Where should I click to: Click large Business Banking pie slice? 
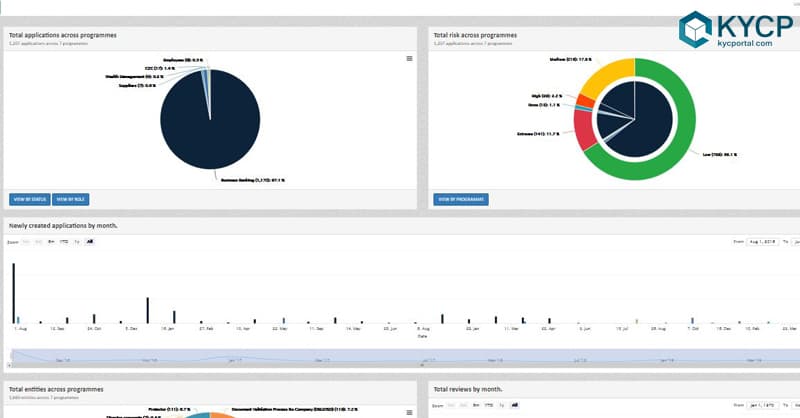210,128
